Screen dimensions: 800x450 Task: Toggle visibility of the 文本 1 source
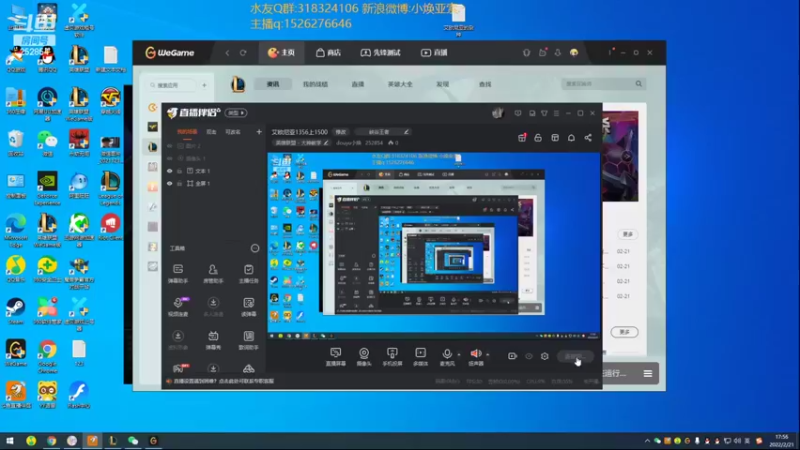170,171
